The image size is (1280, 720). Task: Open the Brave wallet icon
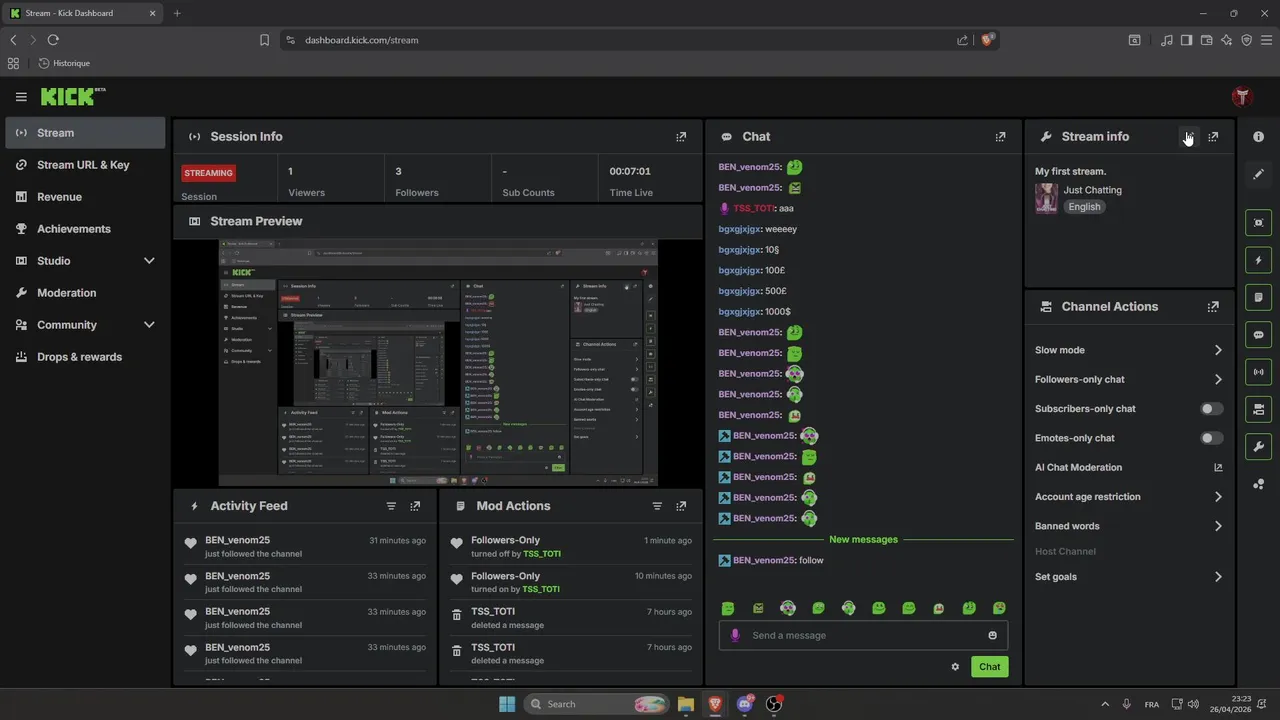(x=1206, y=40)
